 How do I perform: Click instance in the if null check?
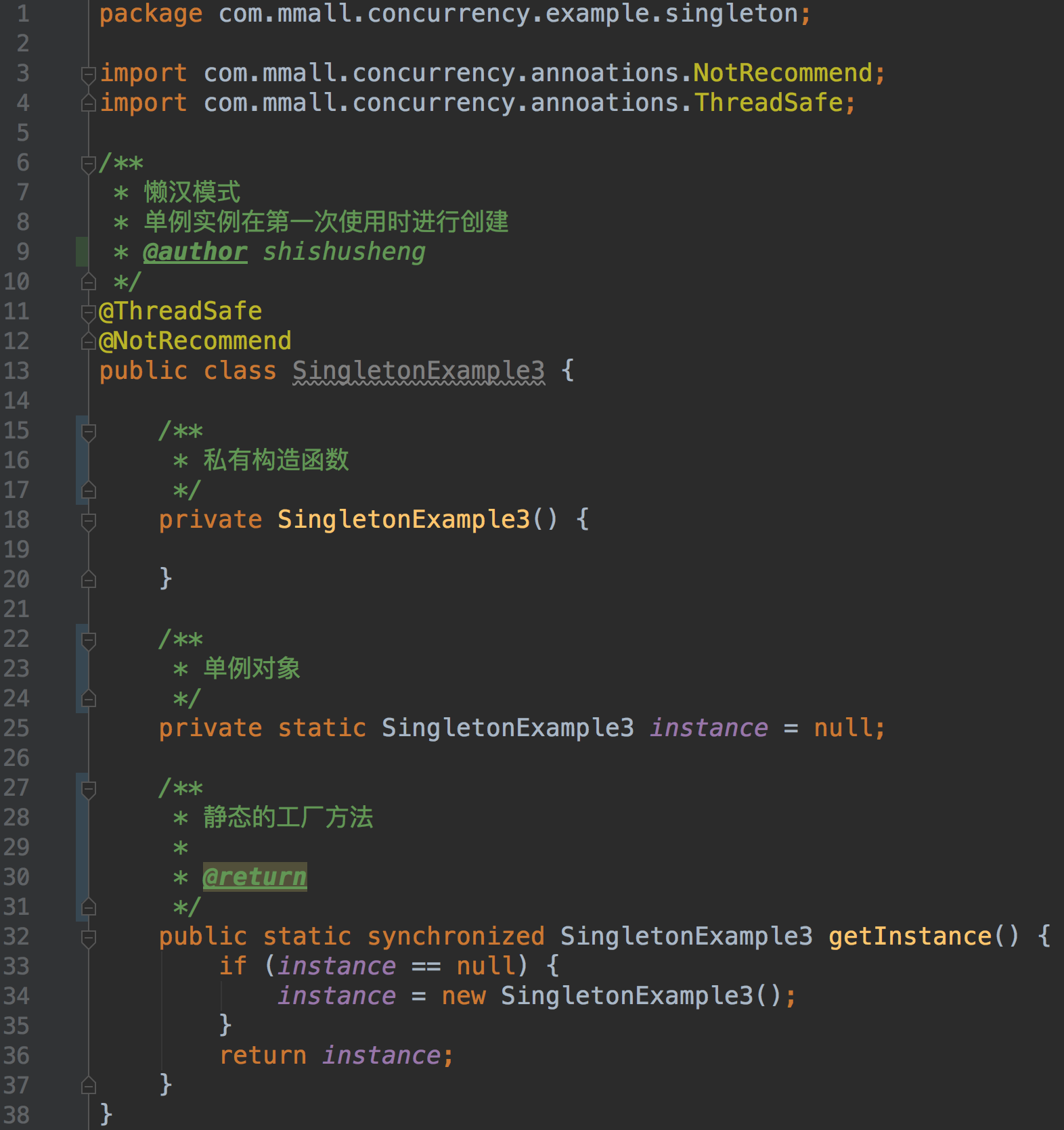[336, 966]
